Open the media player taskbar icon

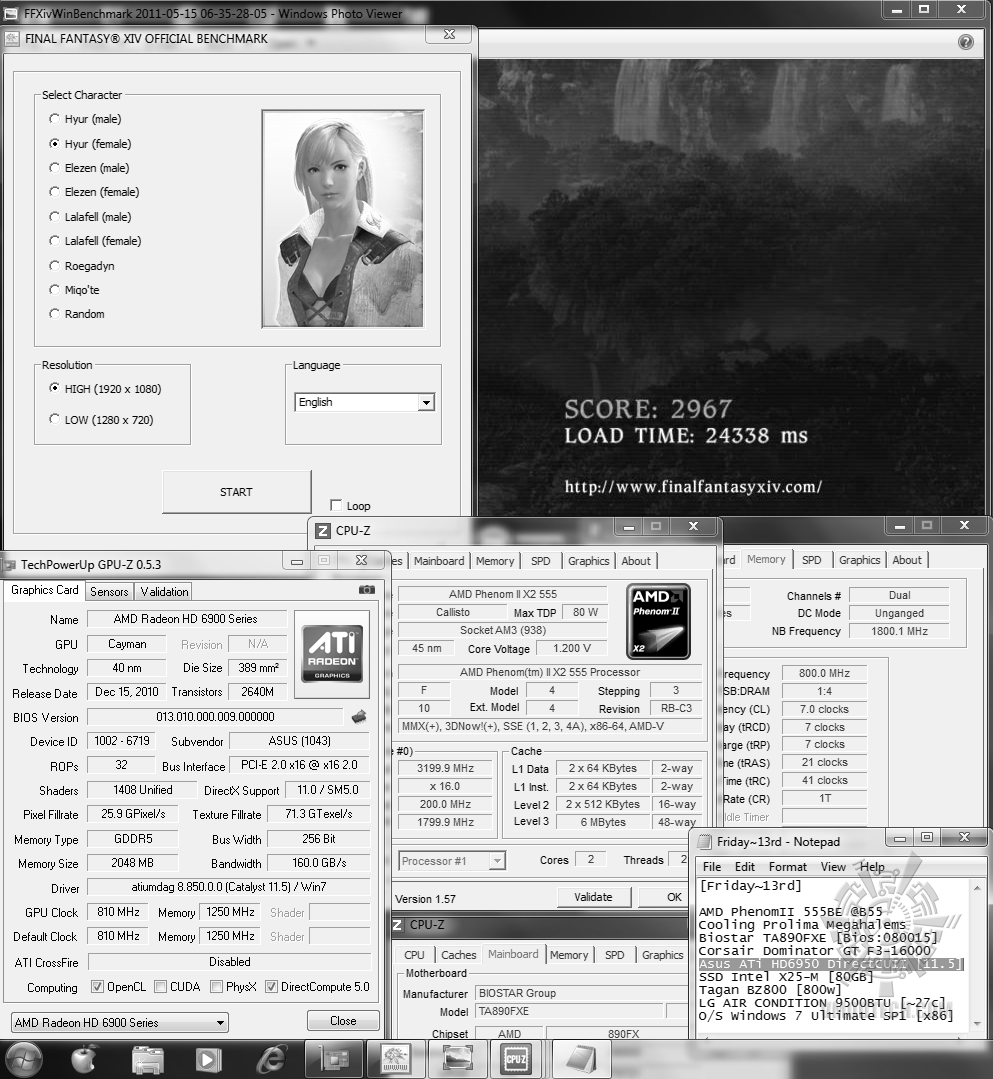[x=208, y=1060]
